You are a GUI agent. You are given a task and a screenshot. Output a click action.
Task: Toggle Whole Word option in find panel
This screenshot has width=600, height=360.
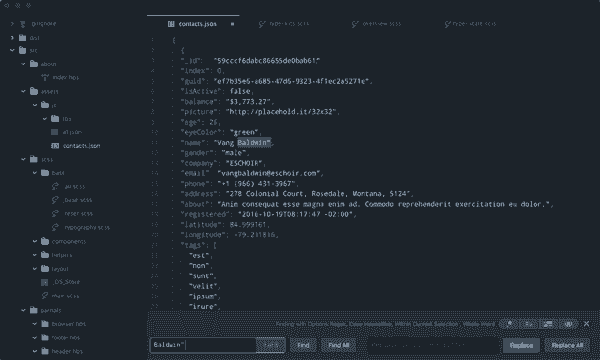click(568, 324)
